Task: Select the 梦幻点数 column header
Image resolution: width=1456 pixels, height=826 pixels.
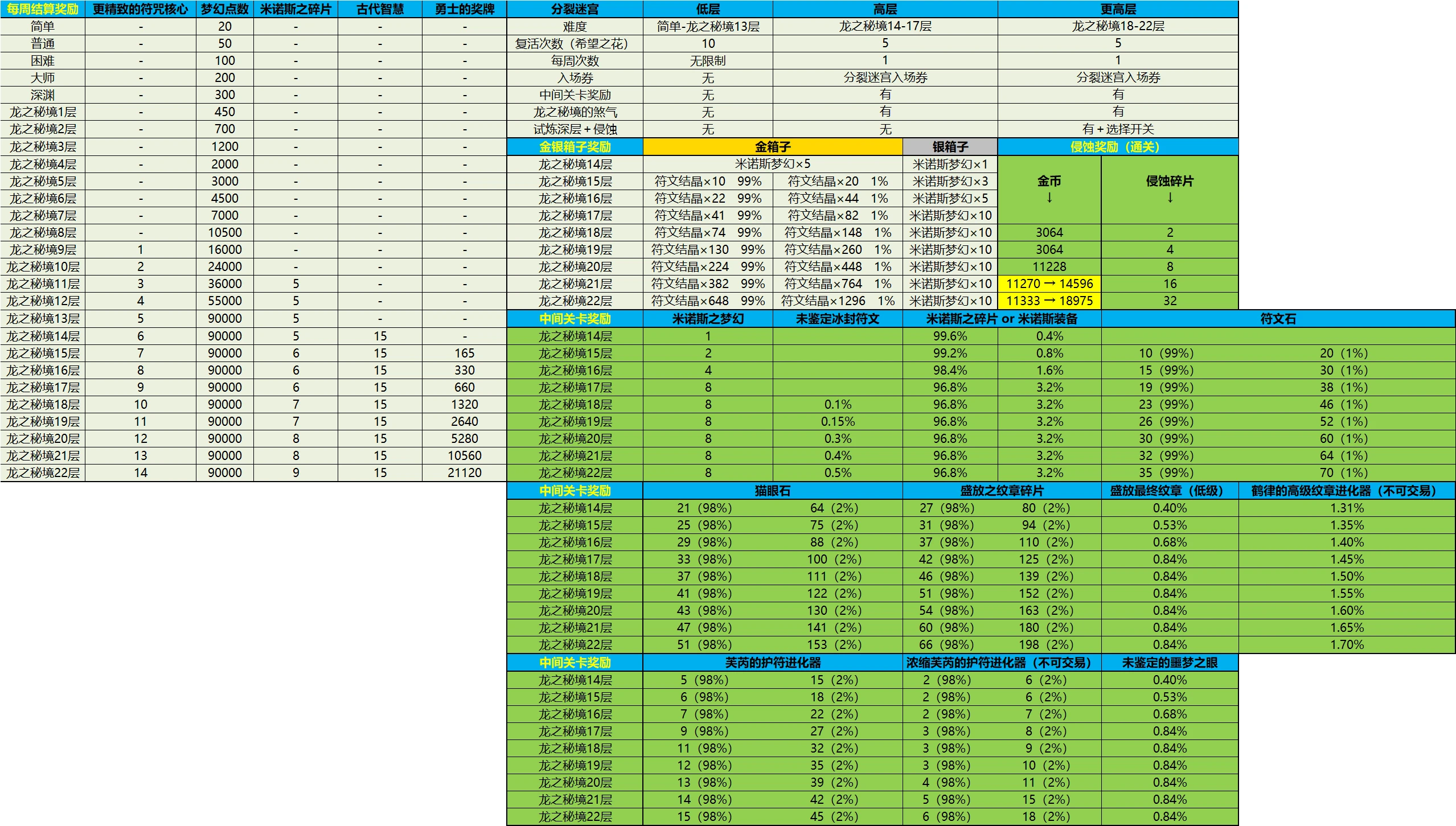Action: [x=224, y=9]
